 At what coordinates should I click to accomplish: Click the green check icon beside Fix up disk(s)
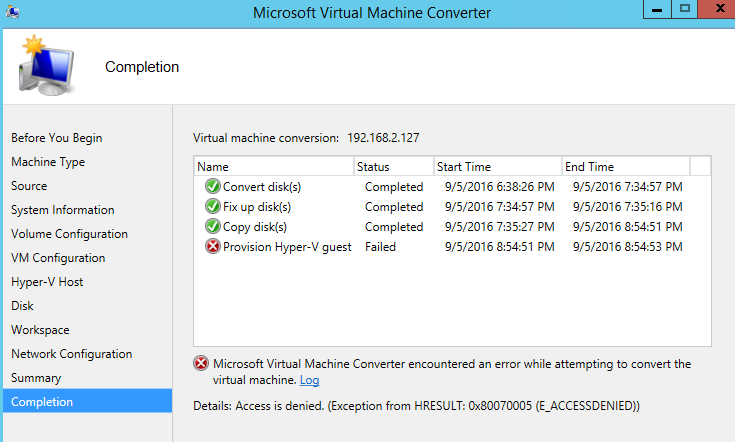[x=212, y=206]
